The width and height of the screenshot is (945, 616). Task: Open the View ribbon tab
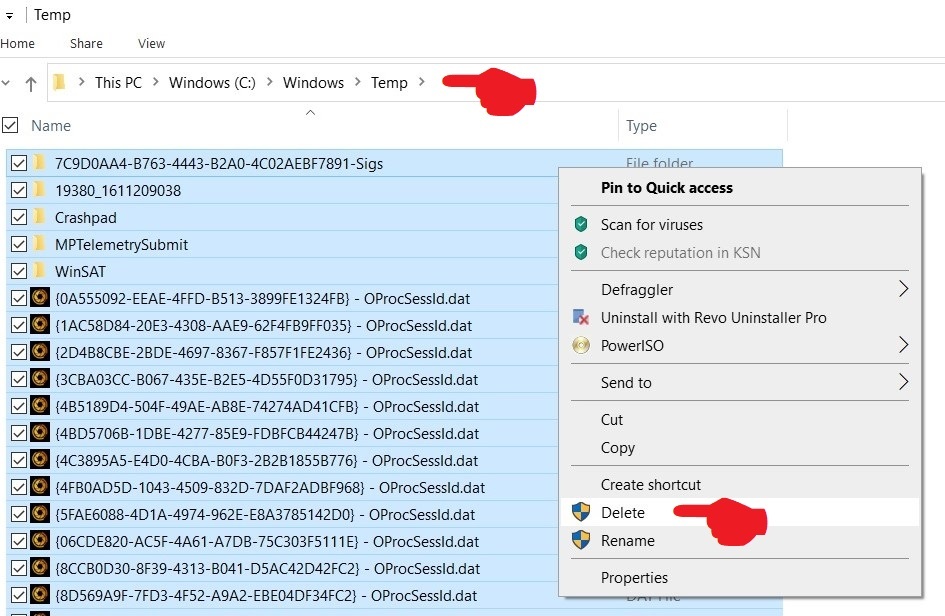152,43
